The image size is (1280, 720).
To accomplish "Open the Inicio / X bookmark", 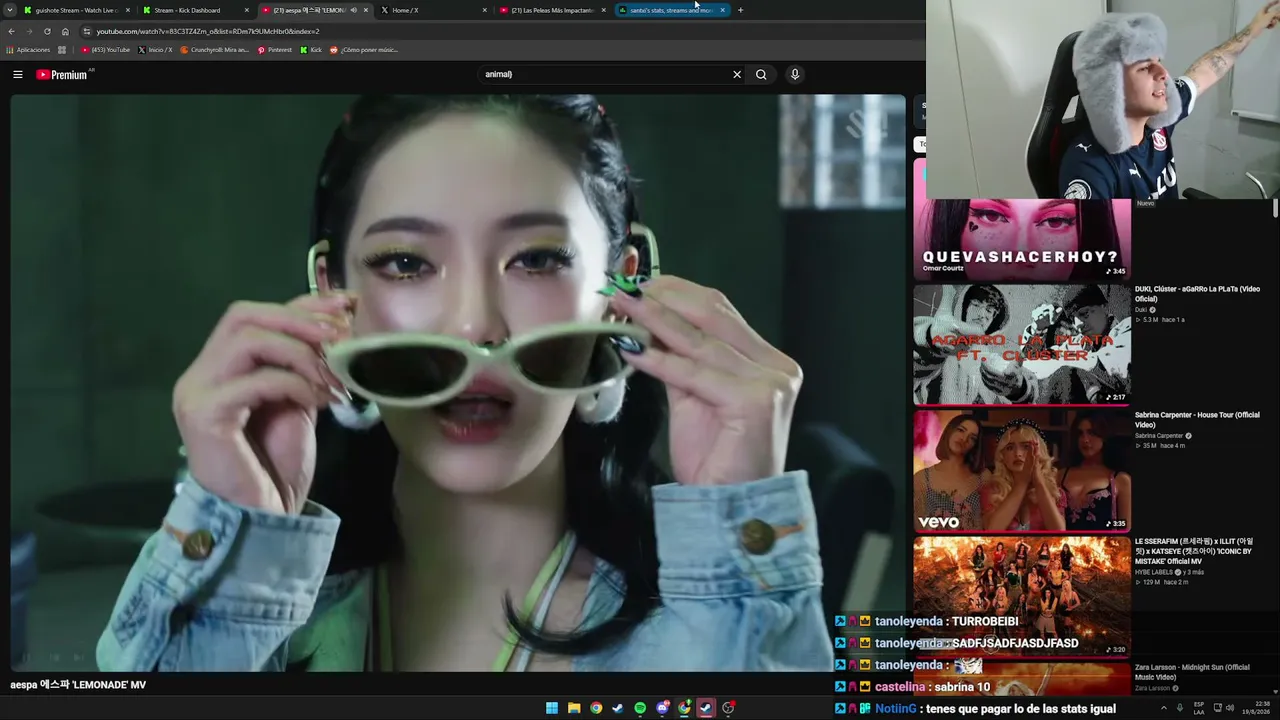I will [x=155, y=50].
